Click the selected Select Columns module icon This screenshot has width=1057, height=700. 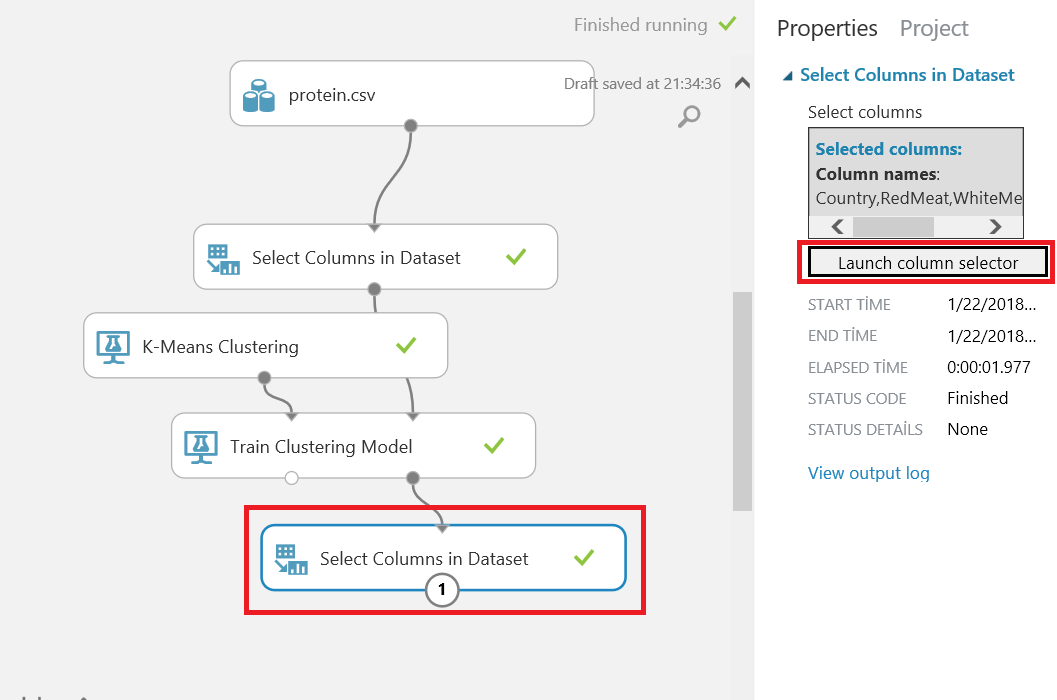(291, 559)
